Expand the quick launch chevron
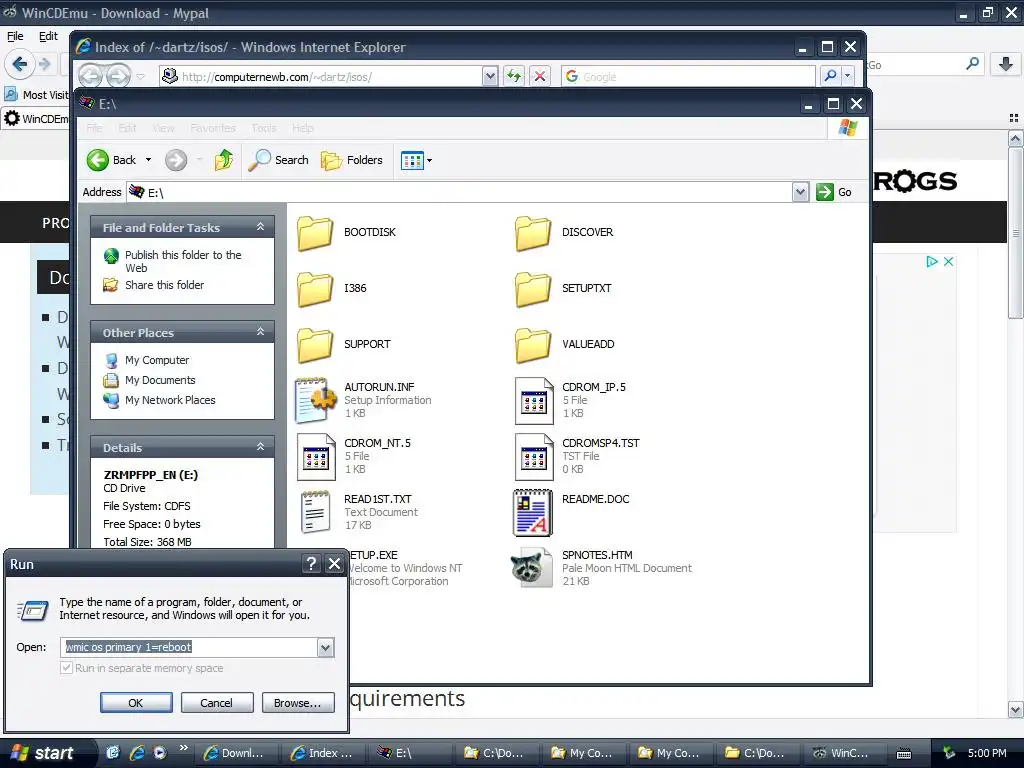The width and height of the screenshot is (1024, 768). (x=184, y=748)
